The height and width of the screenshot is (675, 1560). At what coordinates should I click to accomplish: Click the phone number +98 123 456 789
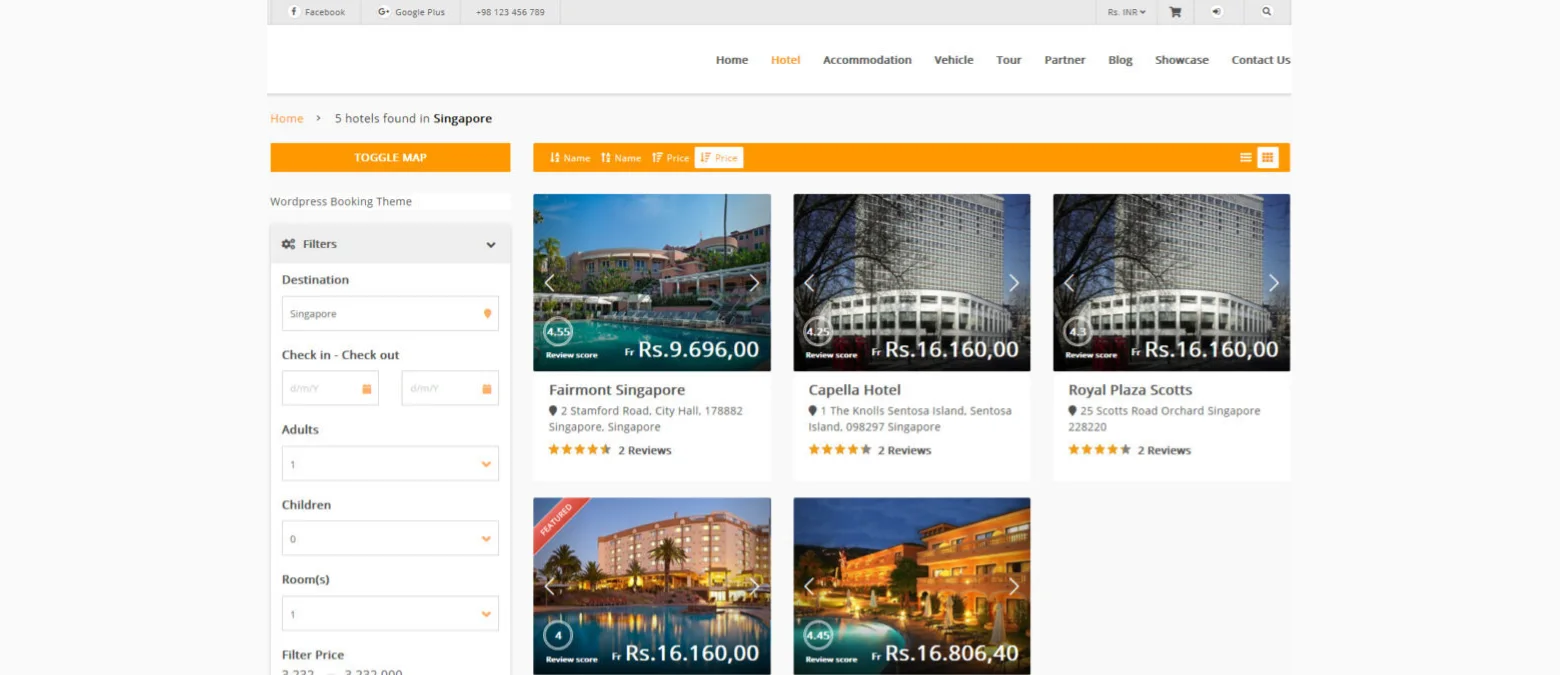[x=510, y=12]
